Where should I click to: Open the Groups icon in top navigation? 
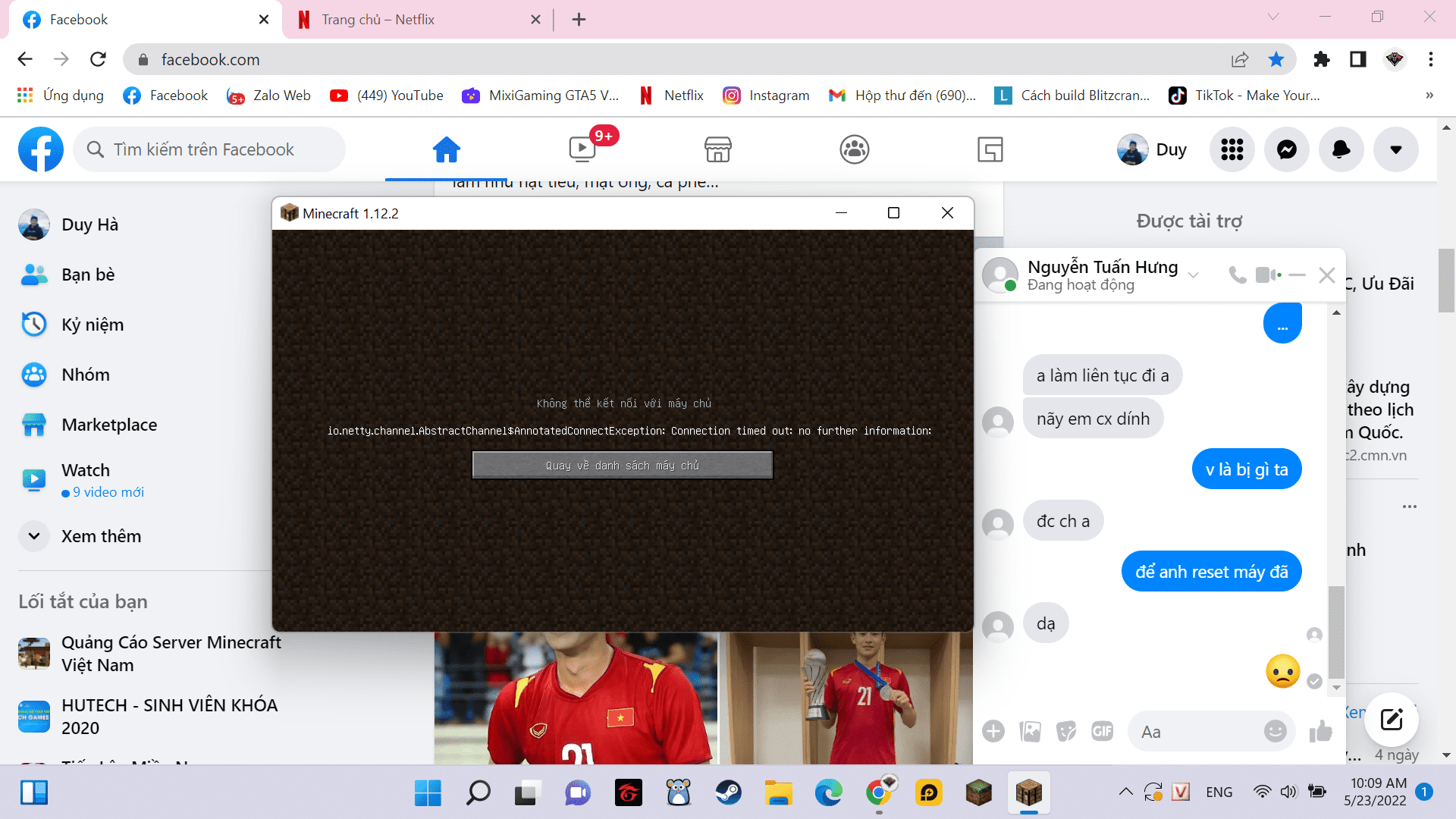pyautogui.click(x=854, y=149)
